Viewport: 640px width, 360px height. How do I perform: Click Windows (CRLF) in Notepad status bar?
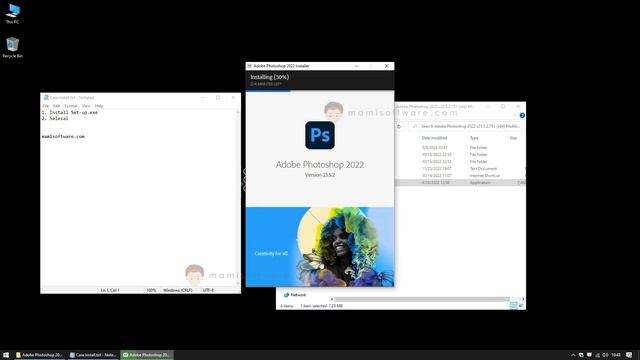pyautogui.click(x=178, y=290)
